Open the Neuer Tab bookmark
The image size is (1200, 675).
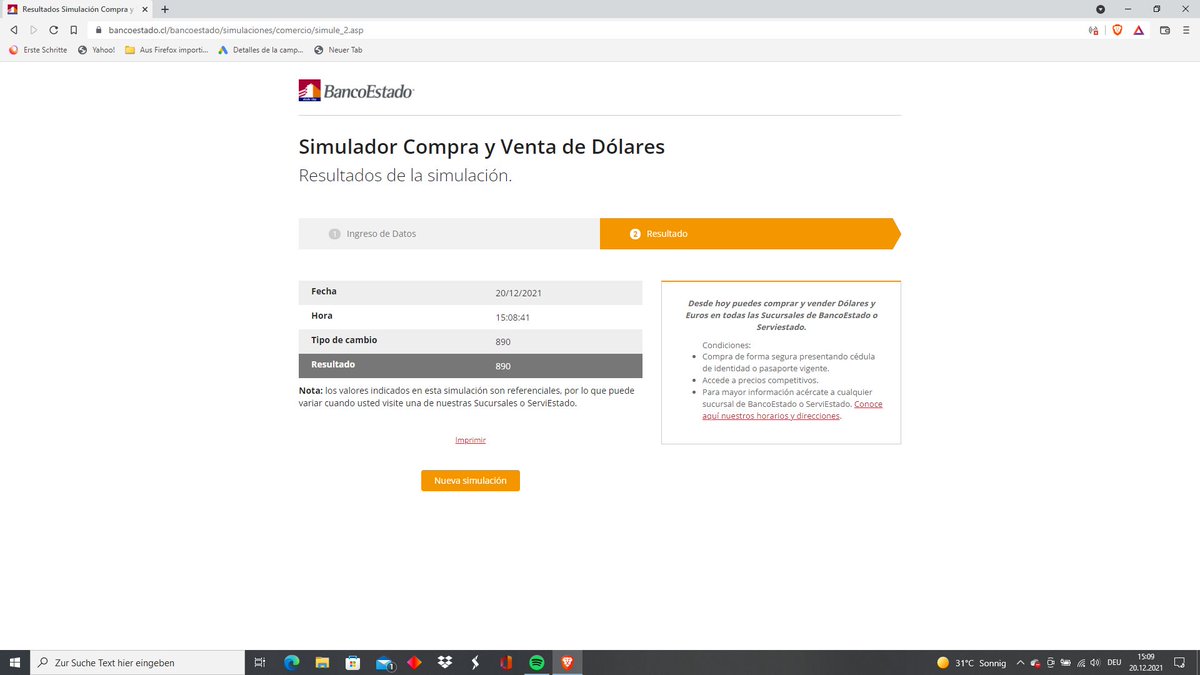pyautogui.click(x=338, y=50)
